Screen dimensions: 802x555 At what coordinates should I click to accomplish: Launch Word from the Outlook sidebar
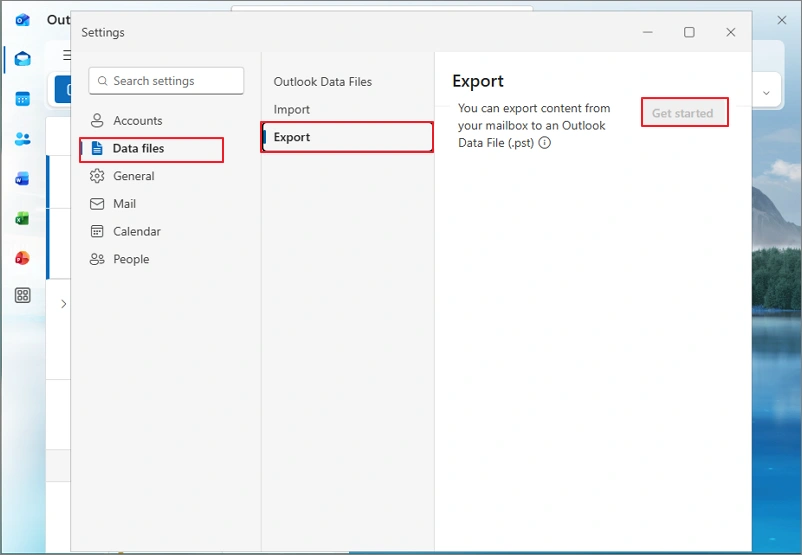(x=23, y=179)
